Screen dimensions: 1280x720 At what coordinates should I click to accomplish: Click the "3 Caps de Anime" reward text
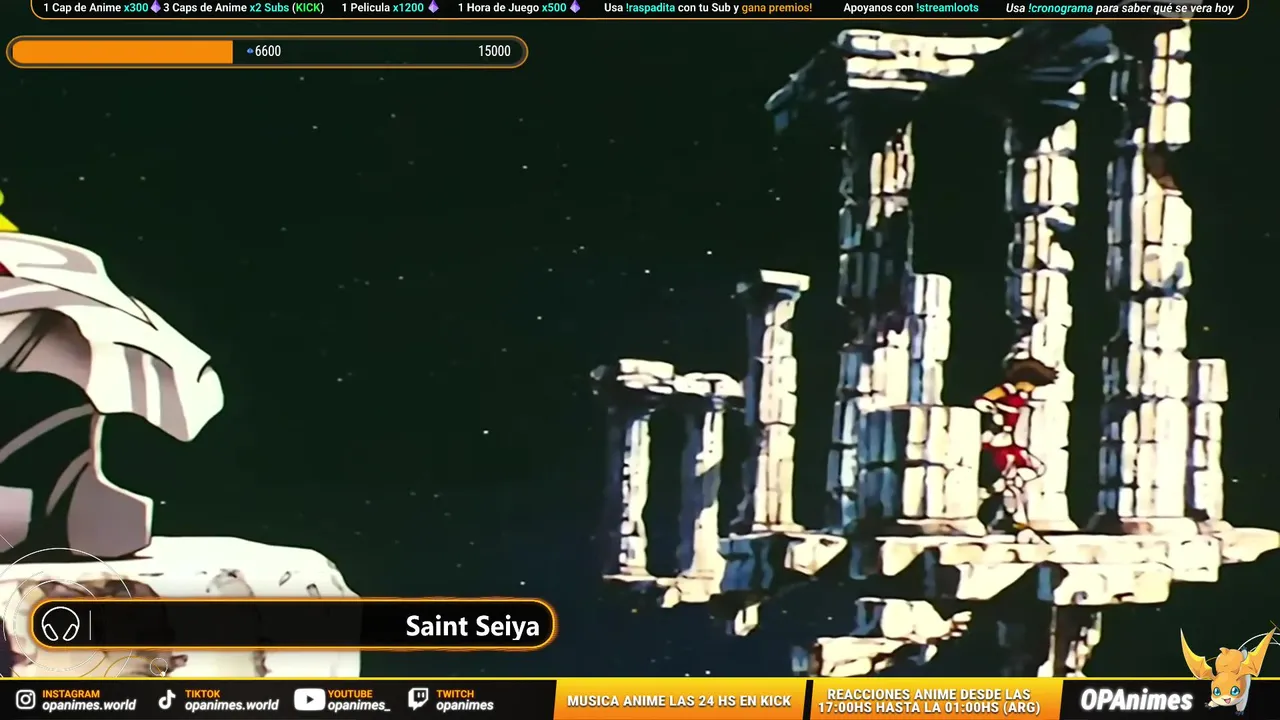pyautogui.click(x=205, y=8)
